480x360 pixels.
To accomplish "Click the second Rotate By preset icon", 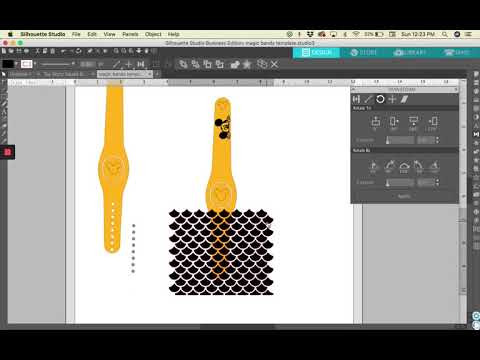I will pos(389,166).
